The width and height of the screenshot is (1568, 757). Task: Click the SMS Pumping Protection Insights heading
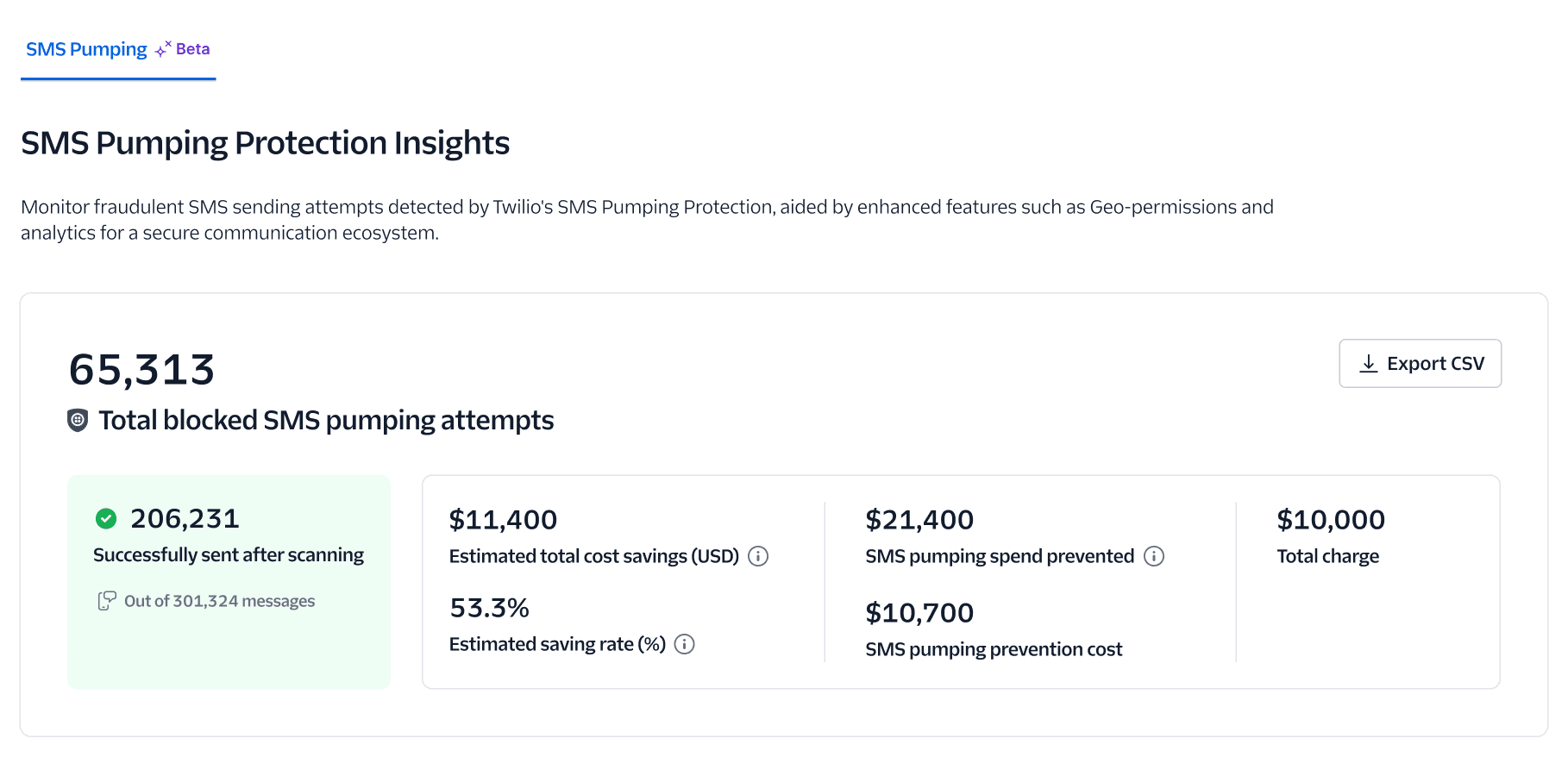pos(265,143)
